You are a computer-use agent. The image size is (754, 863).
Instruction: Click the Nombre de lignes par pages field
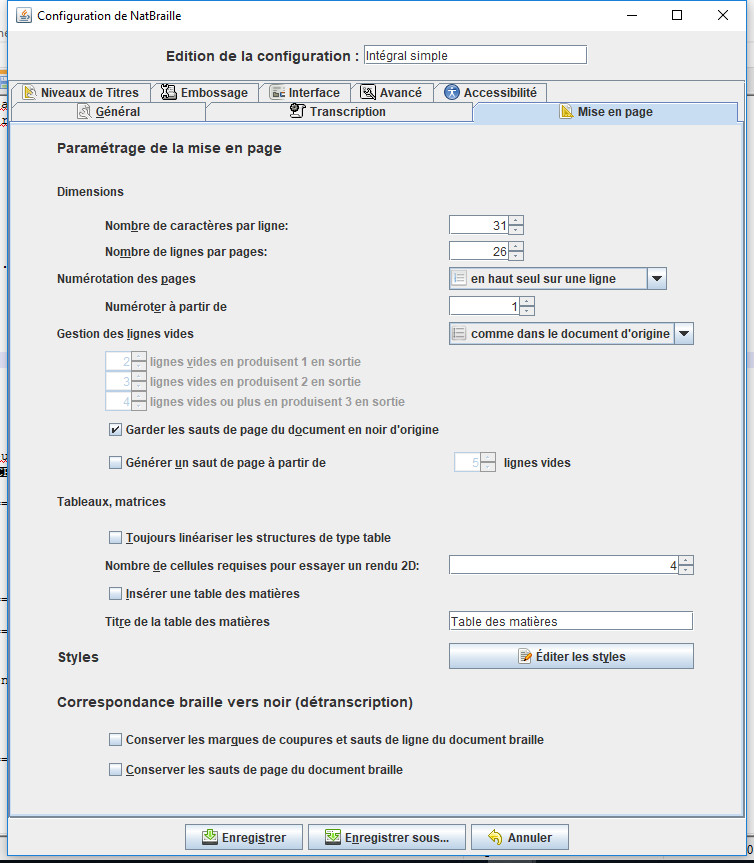pos(479,251)
